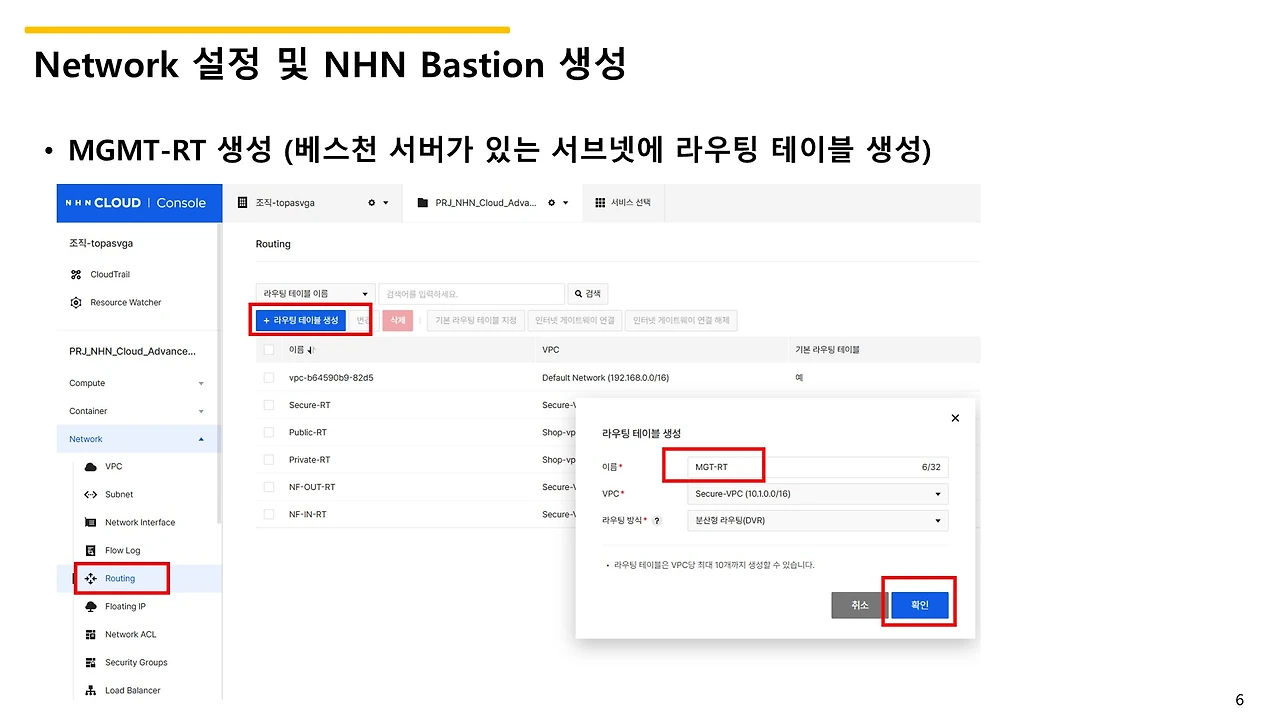Image resolution: width=1280 pixels, height=720 pixels.
Task: Open Network Interface in the sidebar
Action: point(140,522)
